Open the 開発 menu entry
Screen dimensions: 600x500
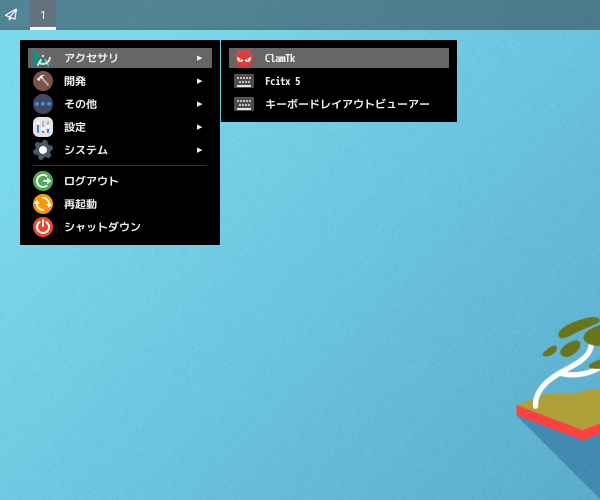pos(120,81)
